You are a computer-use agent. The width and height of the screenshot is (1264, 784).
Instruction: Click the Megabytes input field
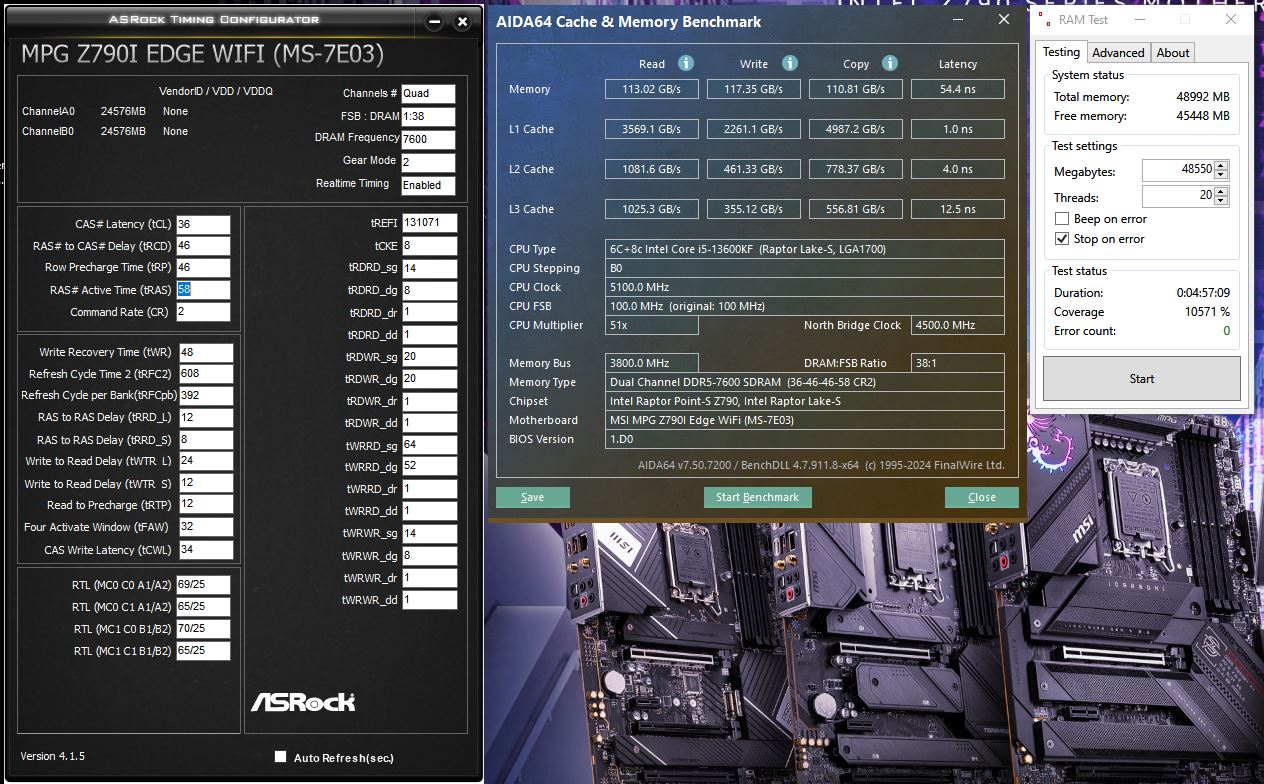click(x=1178, y=171)
